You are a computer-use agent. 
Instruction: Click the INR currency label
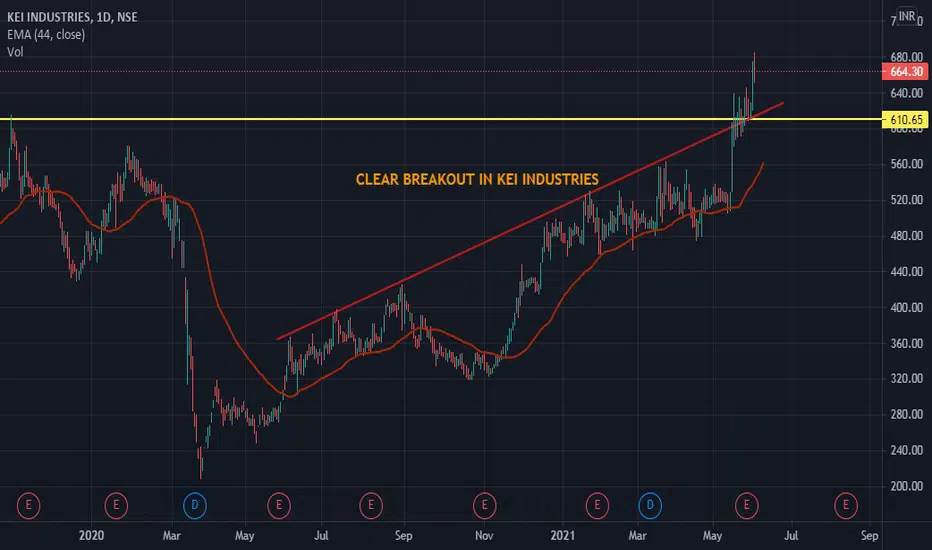[x=906, y=16]
